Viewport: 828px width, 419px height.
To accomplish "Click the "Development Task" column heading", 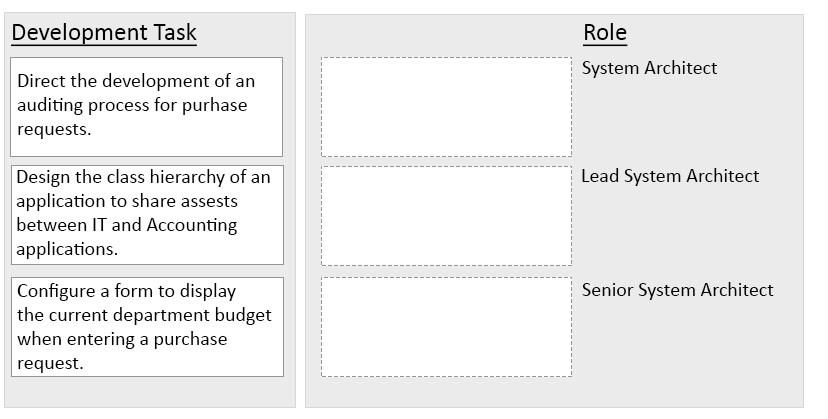I will click(x=104, y=33).
